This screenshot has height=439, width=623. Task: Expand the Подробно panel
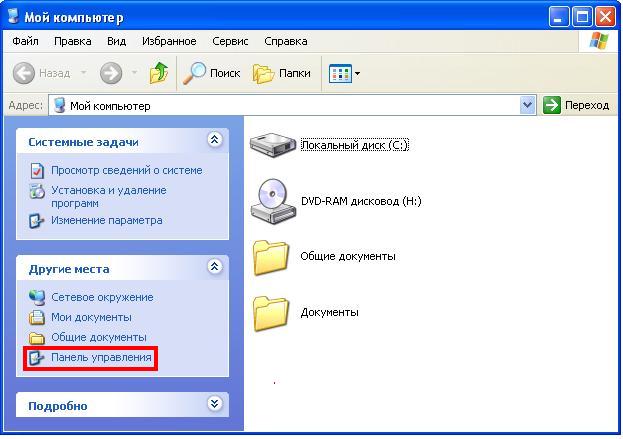coord(215,404)
